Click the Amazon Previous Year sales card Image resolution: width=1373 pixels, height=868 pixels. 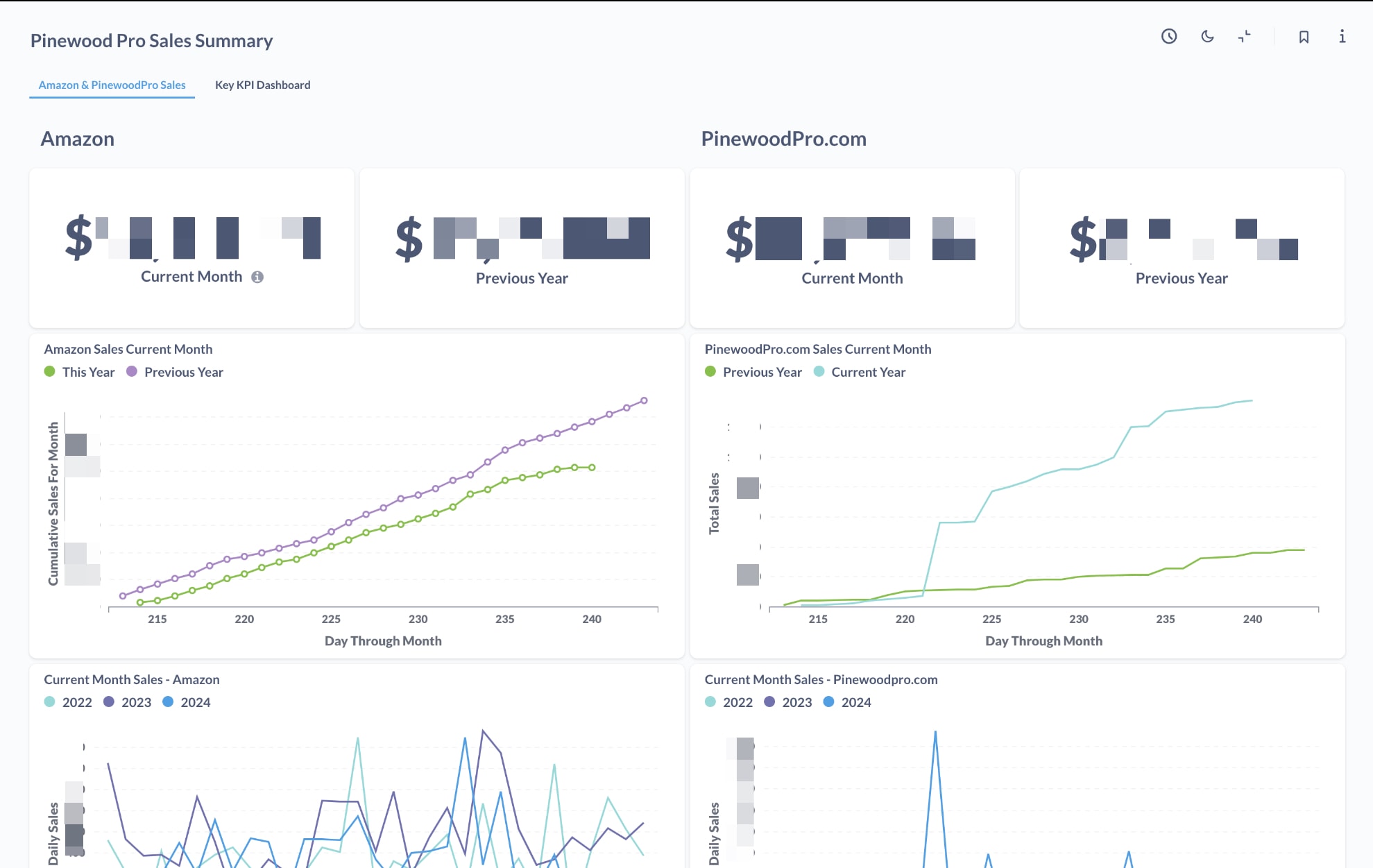522,248
